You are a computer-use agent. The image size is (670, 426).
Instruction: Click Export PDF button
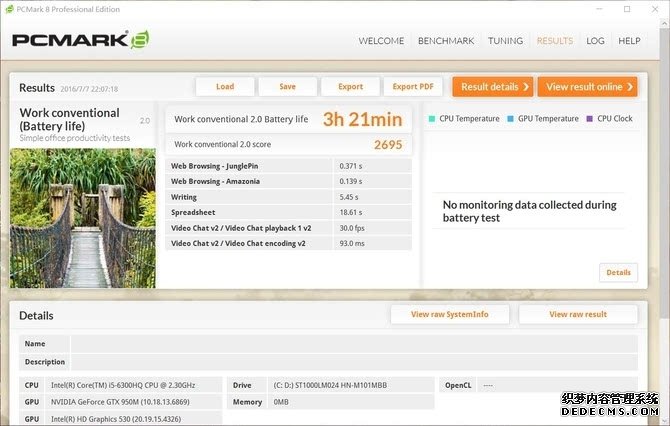click(x=412, y=87)
